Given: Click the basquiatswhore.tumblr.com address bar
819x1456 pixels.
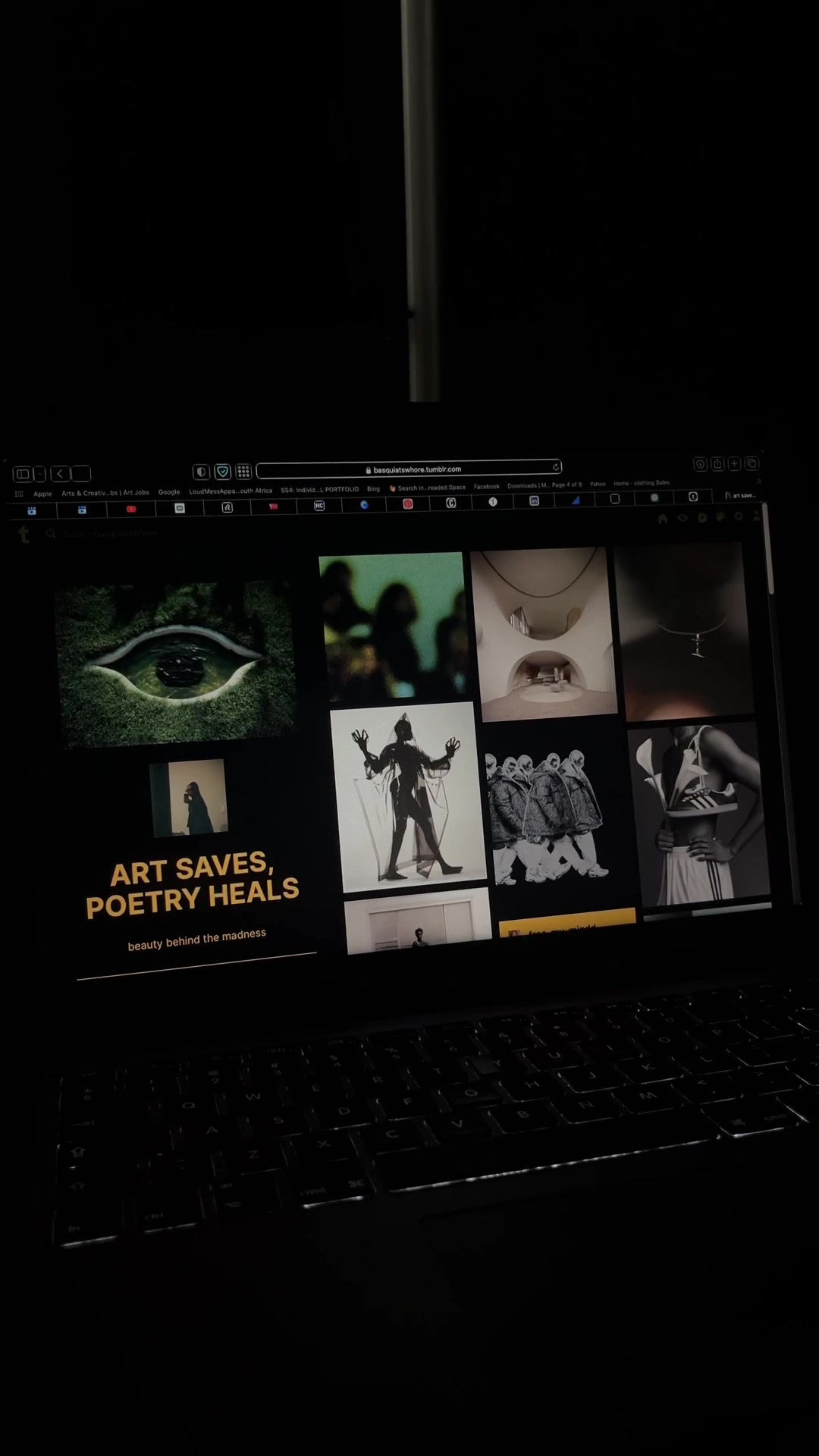Looking at the screenshot, I should tap(409, 469).
